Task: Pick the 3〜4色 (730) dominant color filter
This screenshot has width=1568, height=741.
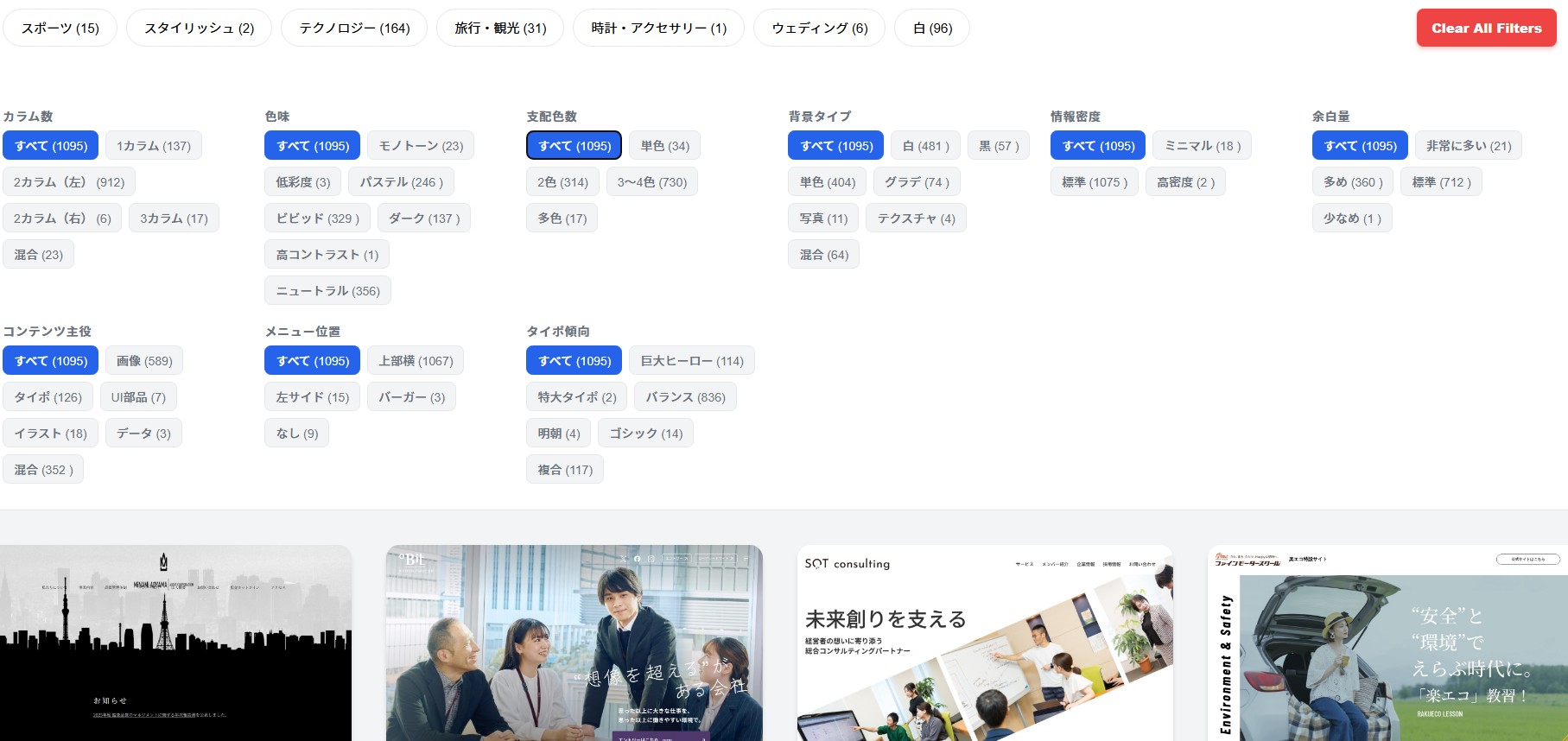Action: tap(651, 182)
